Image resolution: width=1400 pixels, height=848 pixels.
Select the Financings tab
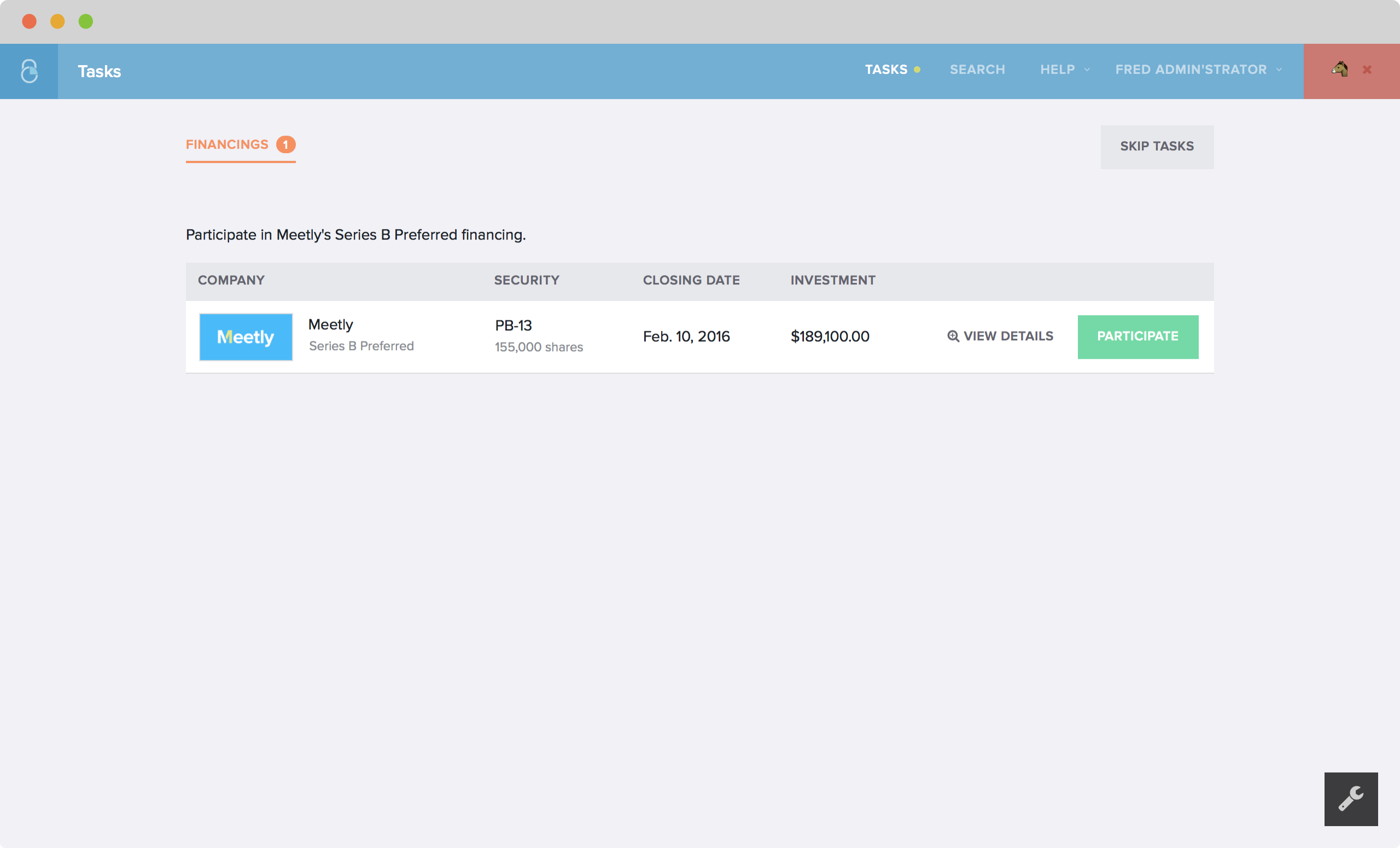click(227, 144)
